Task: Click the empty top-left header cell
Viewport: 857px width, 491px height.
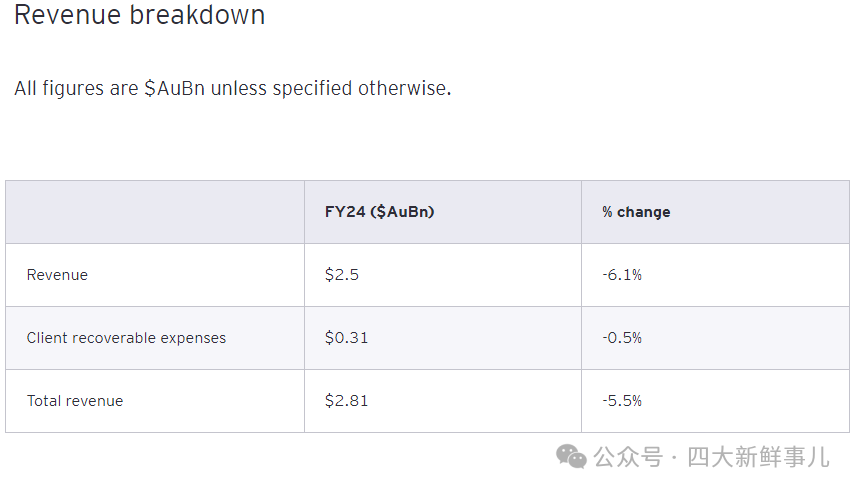Action: pos(155,212)
